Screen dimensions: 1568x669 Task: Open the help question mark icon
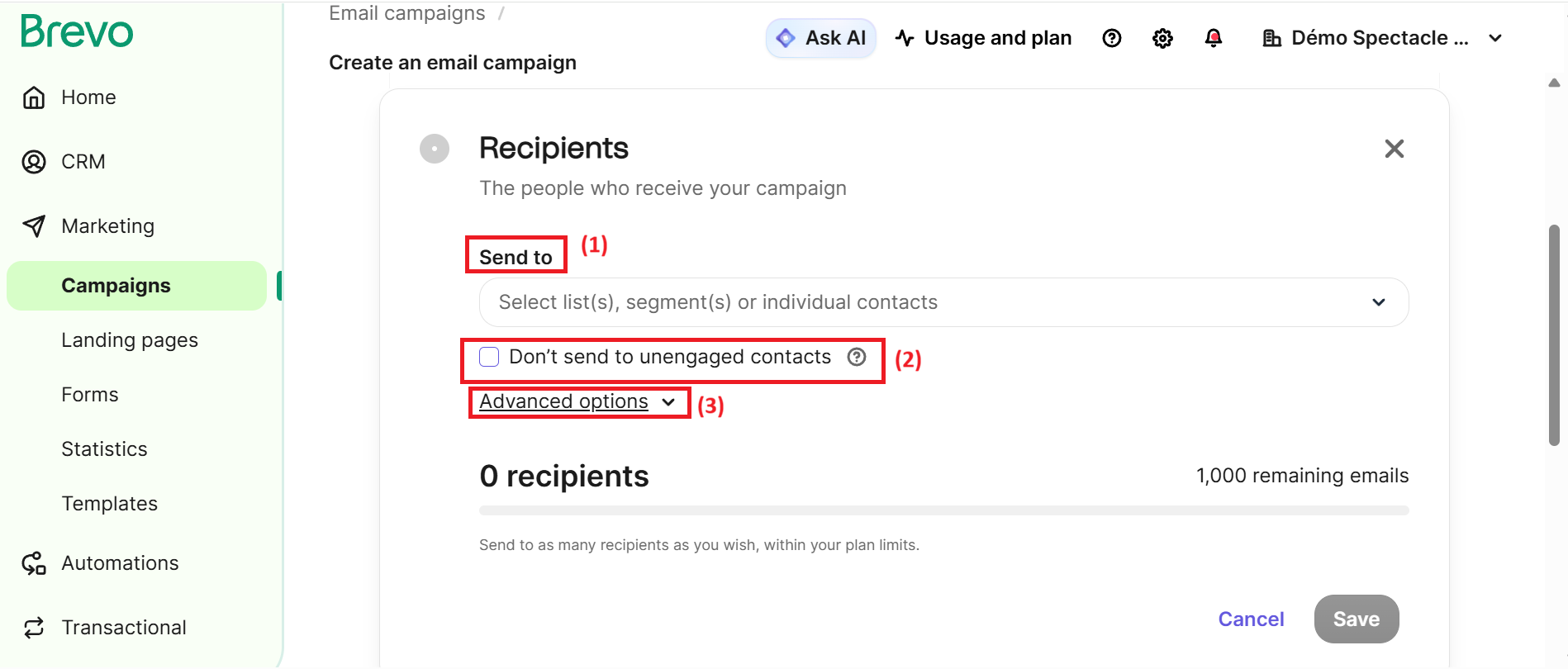1112,38
